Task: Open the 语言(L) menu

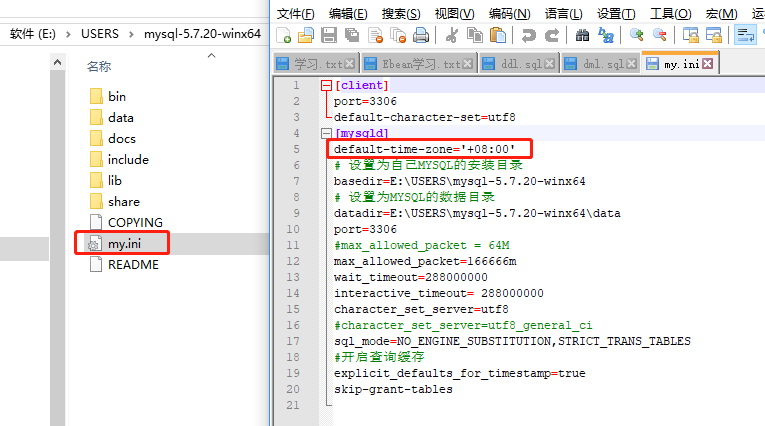Action: 564,14
